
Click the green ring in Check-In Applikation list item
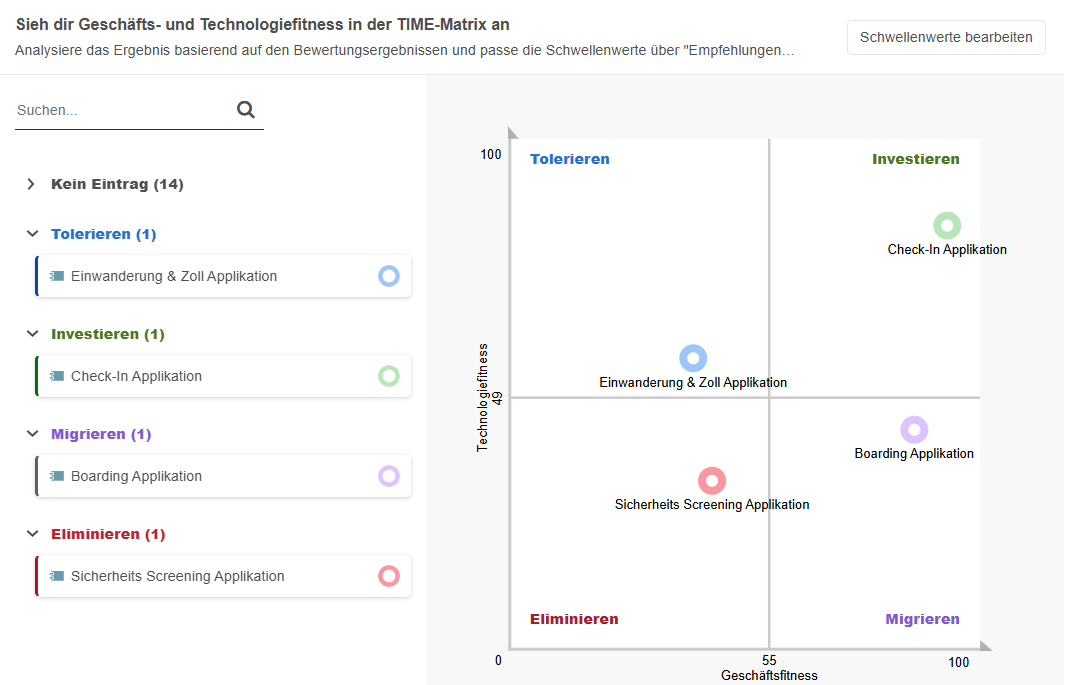tap(389, 376)
